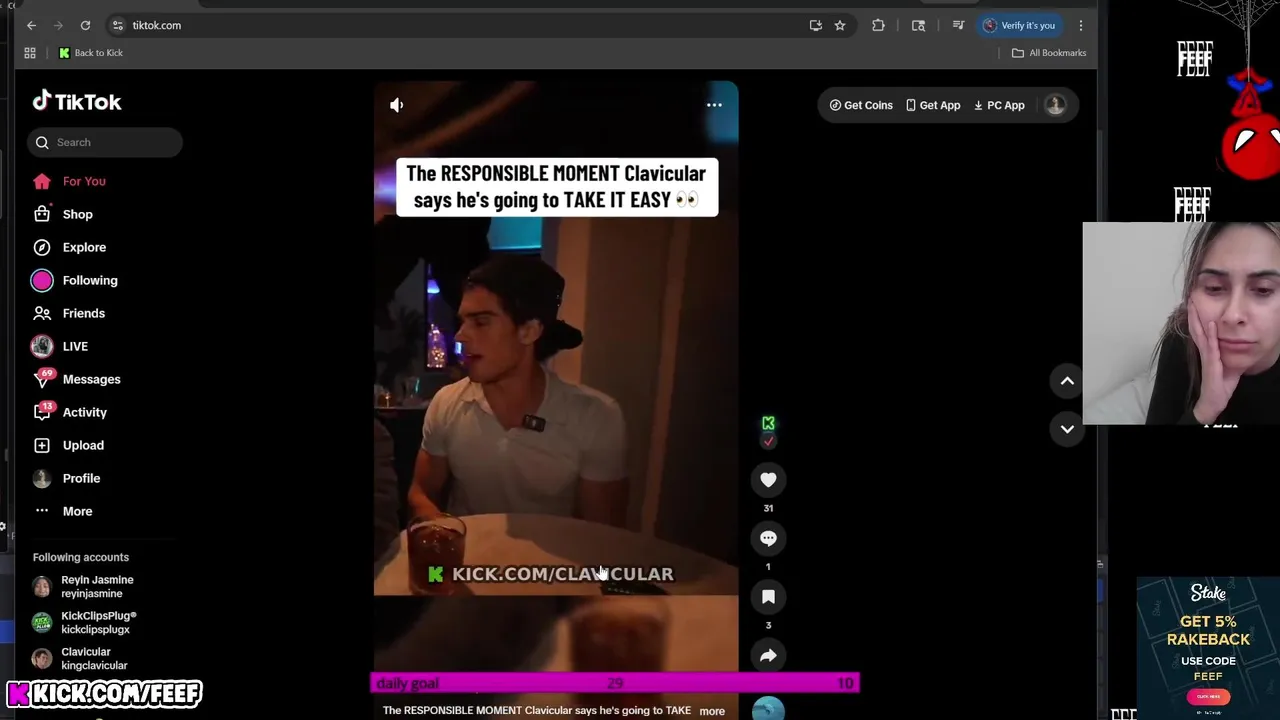Reload the tiktok.com page
Viewport: 1280px width, 720px height.
85,25
